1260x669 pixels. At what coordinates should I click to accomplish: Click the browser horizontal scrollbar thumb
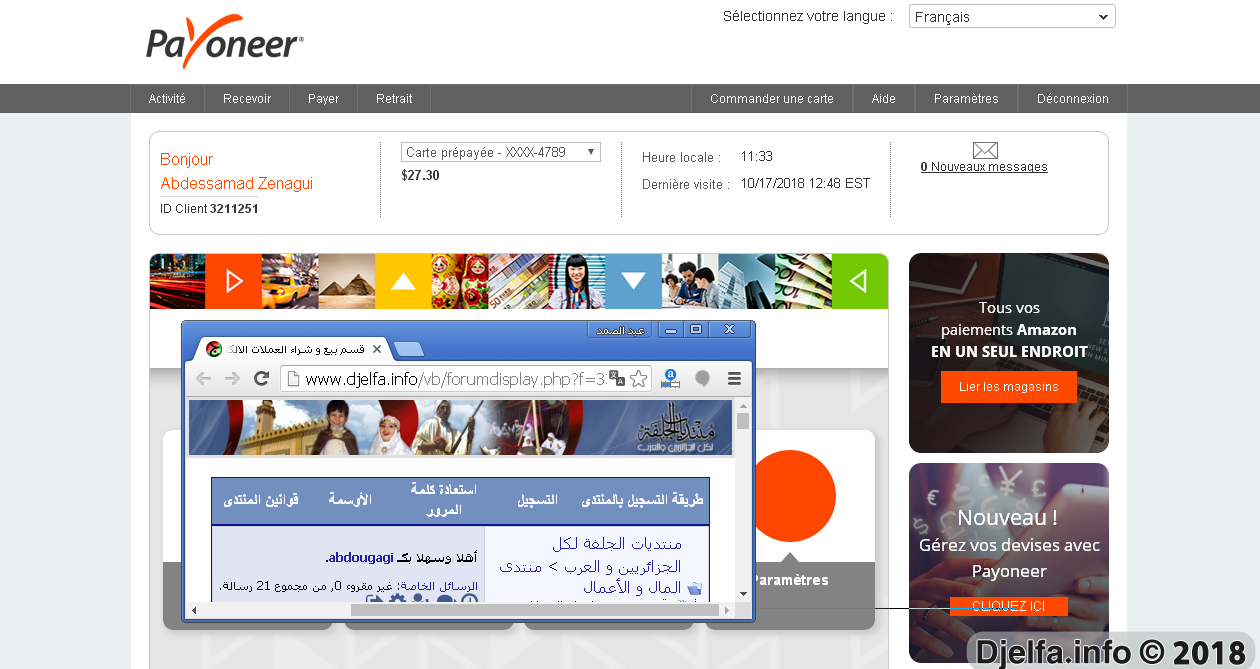pyautogui.click(x=535, y=610)
